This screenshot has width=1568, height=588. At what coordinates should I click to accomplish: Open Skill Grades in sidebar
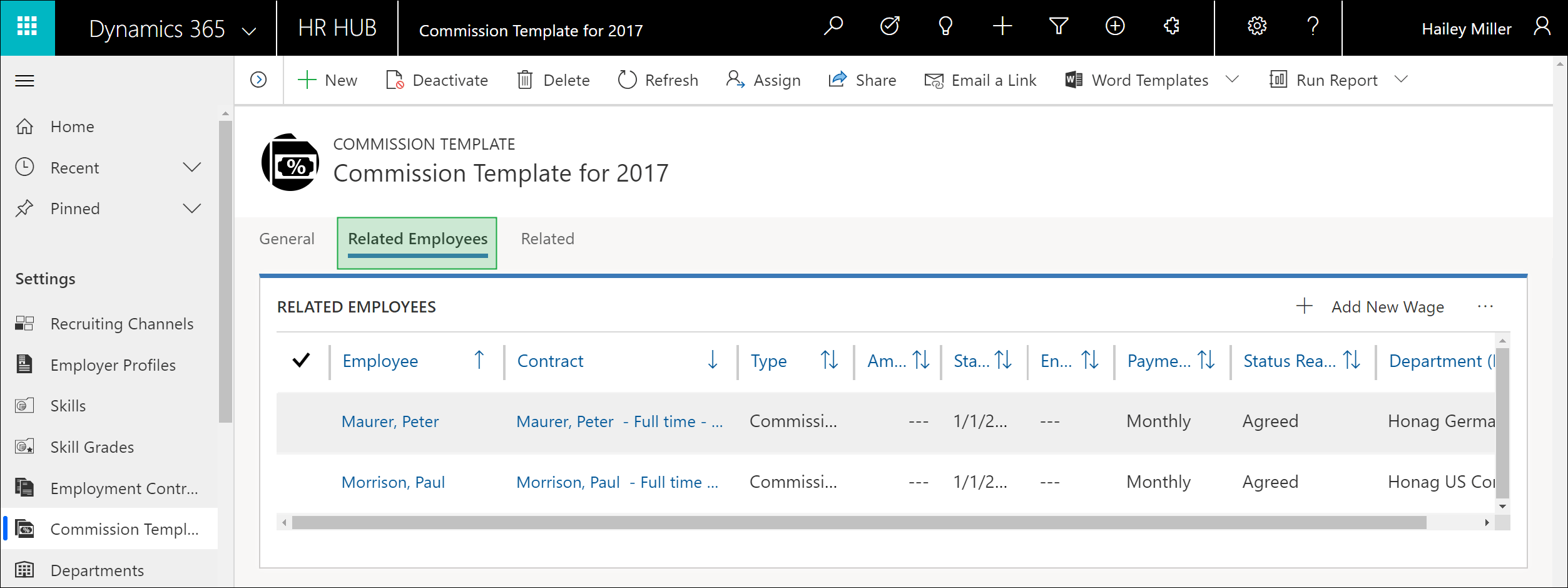click(x=109, y=447)
